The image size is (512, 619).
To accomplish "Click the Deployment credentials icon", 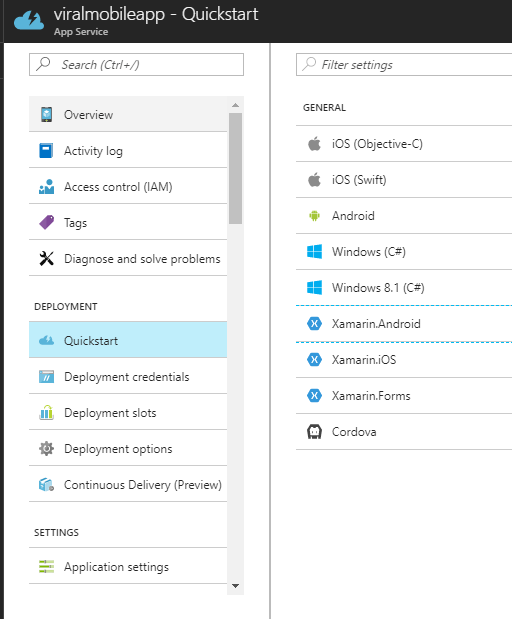I will click(46, 377).
